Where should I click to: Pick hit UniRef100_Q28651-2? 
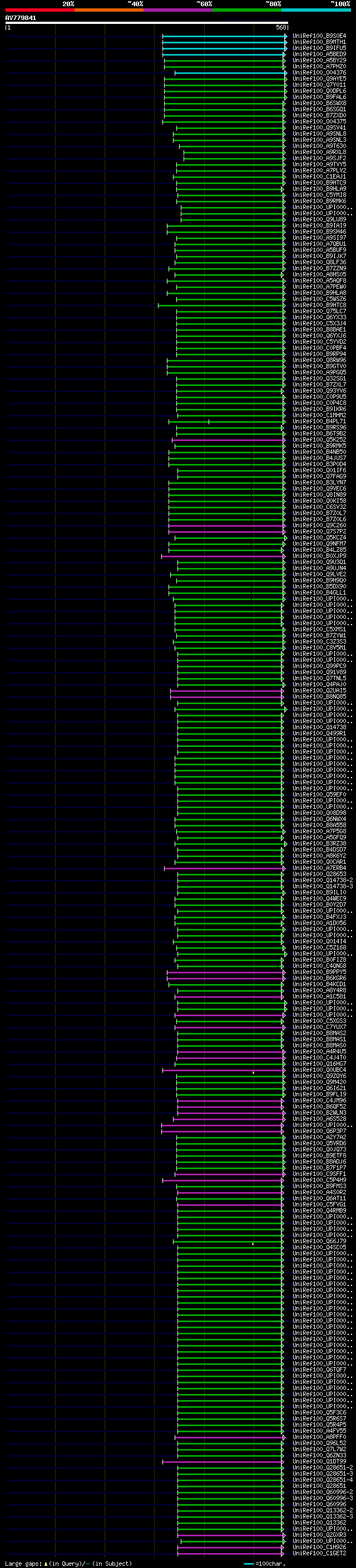(x=323, y=1468)
